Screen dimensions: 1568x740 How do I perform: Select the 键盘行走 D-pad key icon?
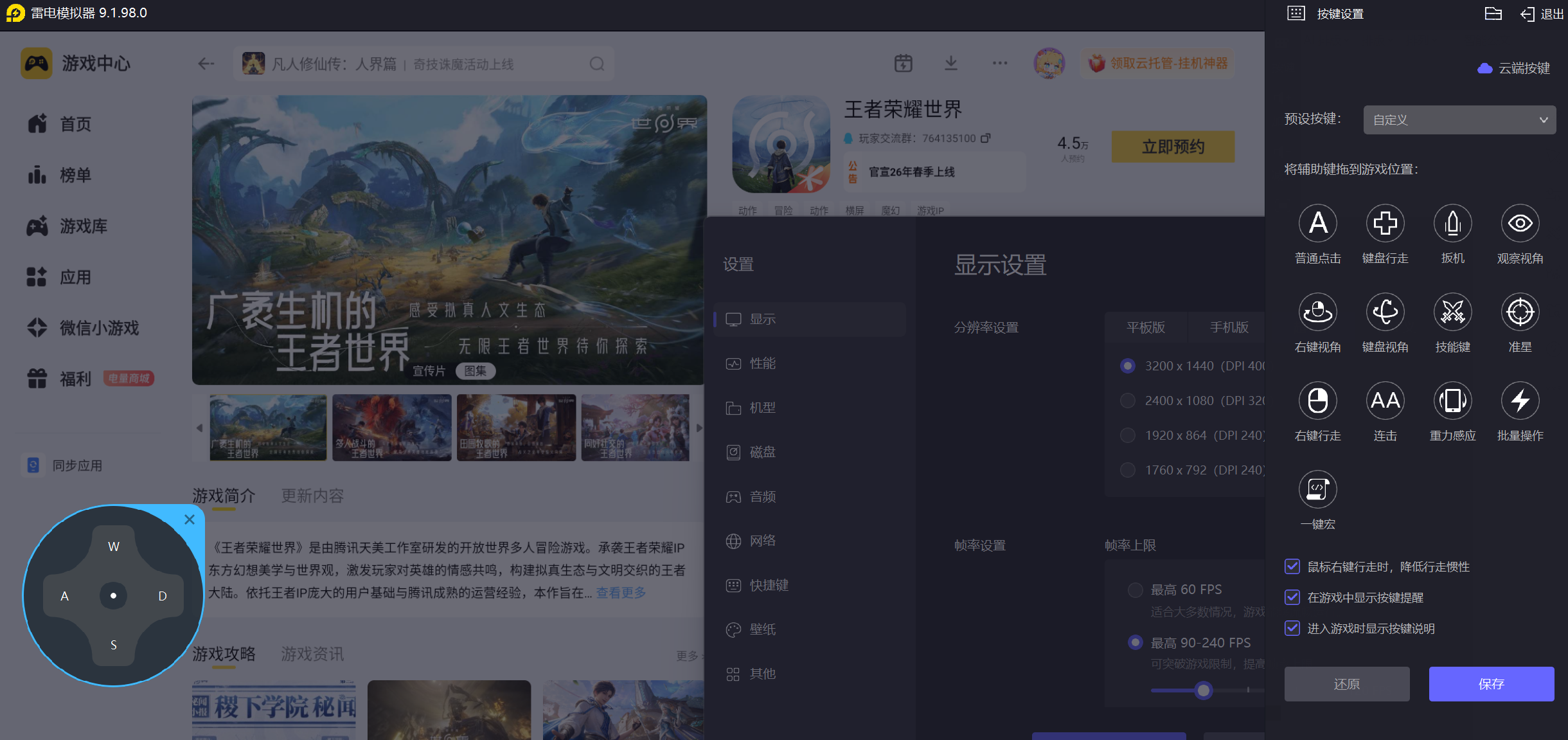(1385, 223)
